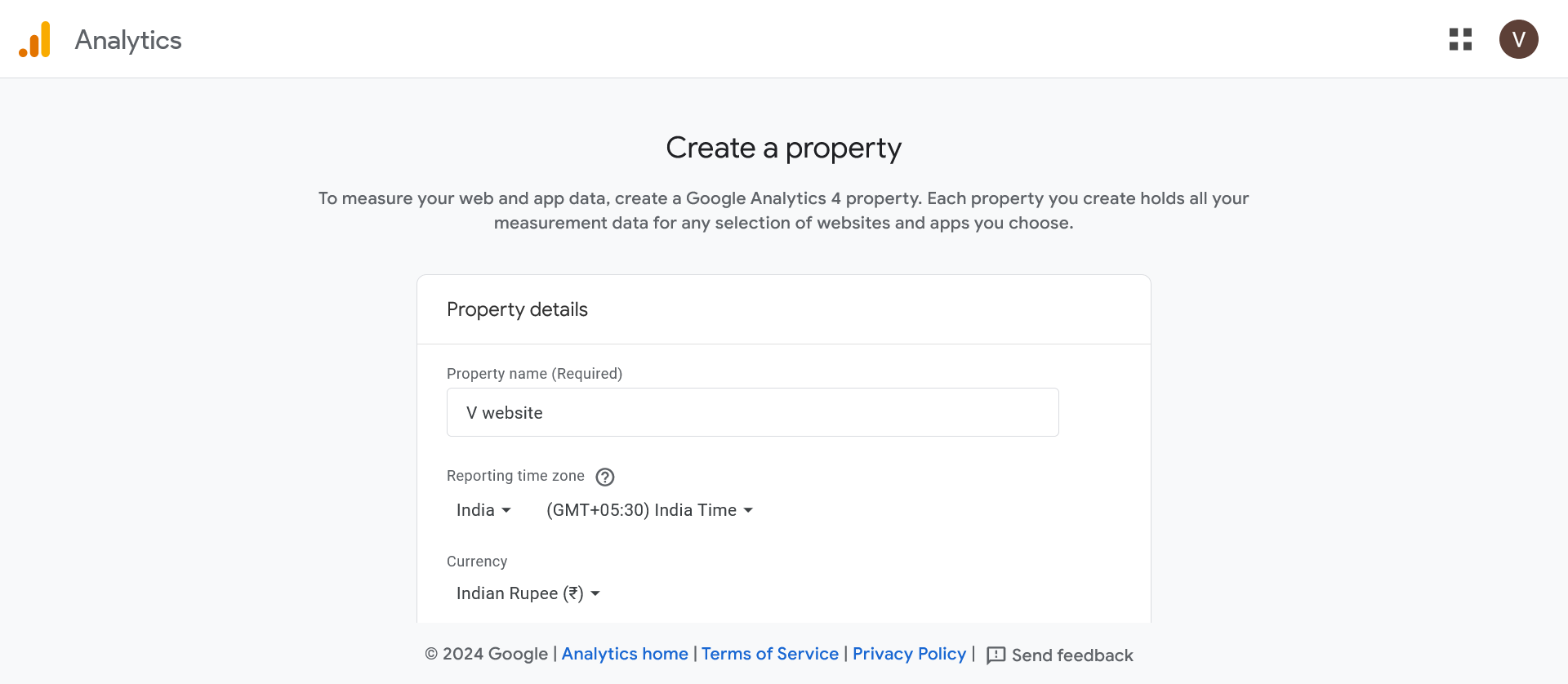Screen dimensions: 1568x684
Task: Open the Privacy Policy link
Action: pos(909,654)
